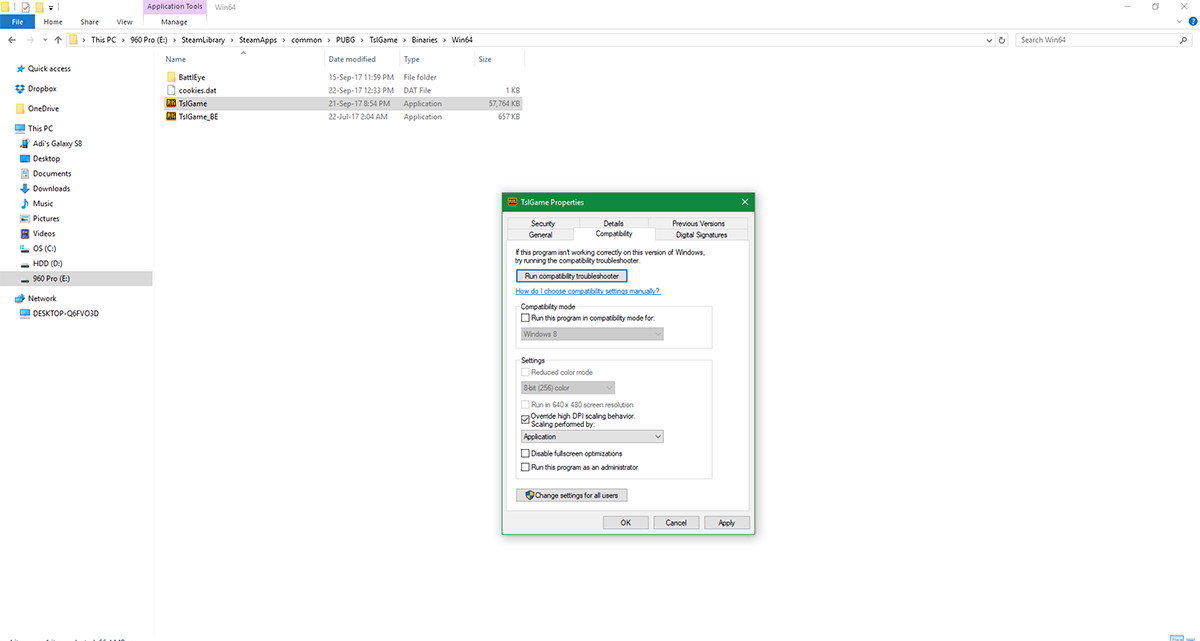Enable Run this program as an administrator
This screenshot has height=641, width=1200.
point(525,467)
